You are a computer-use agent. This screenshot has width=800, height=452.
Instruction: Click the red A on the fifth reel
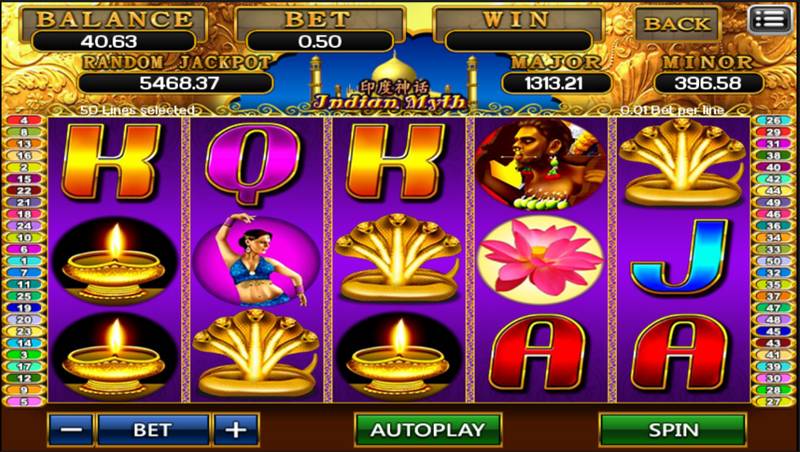pyautogui.click(x=679, y=353)
